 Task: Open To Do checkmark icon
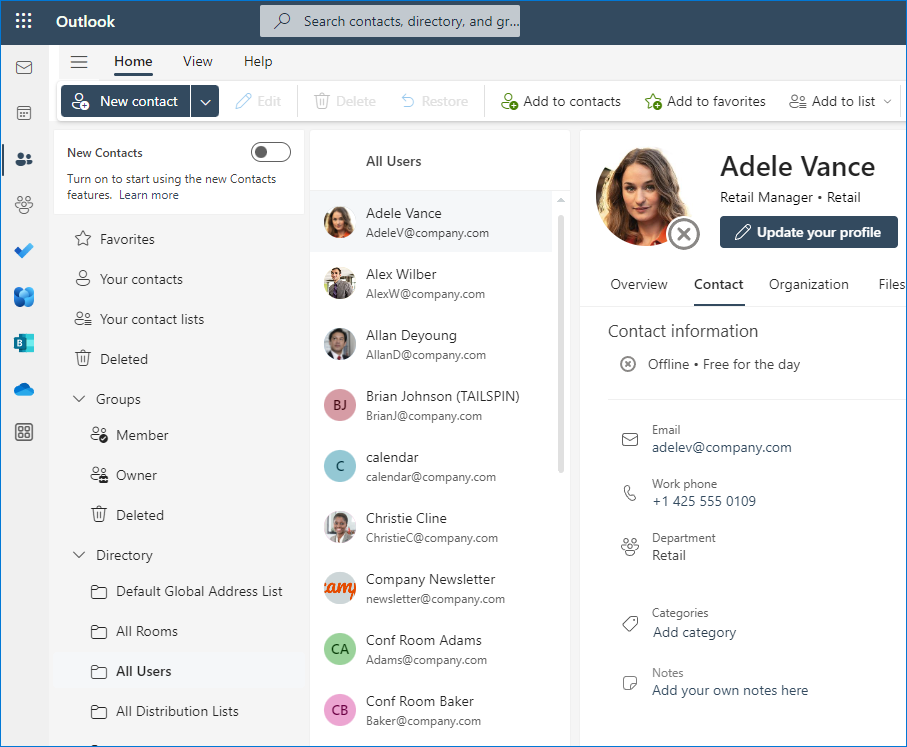[x=24, y=251]
